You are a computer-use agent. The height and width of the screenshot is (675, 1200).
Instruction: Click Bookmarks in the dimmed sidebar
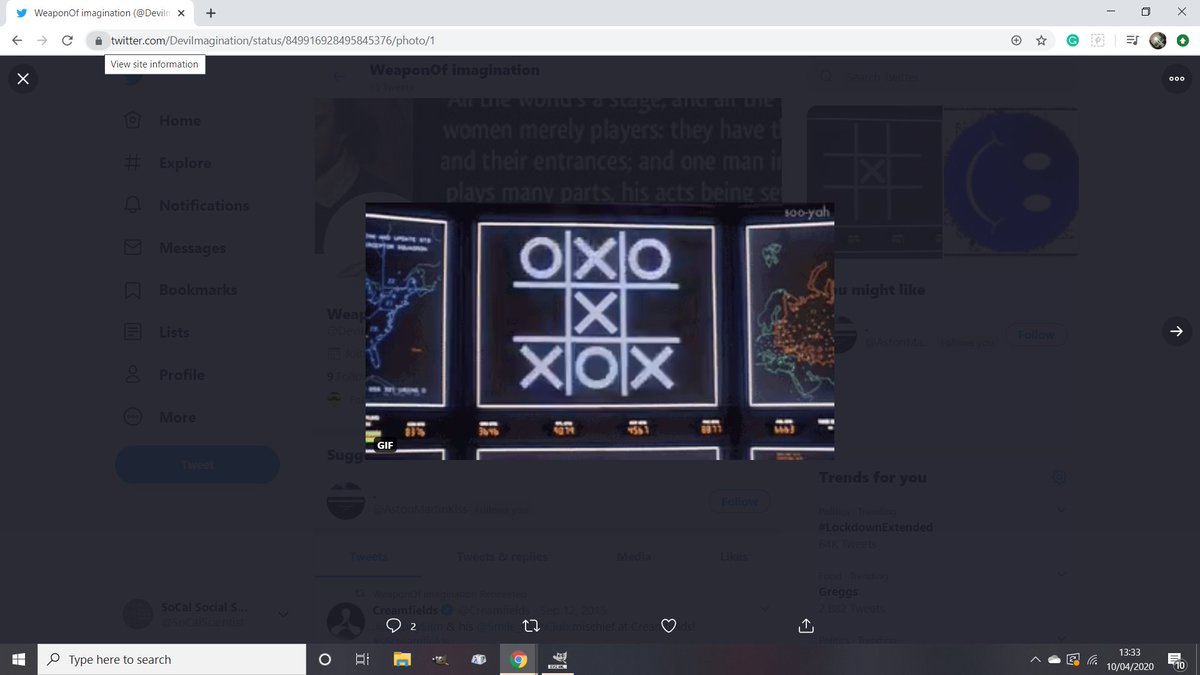tap(180, 290)
